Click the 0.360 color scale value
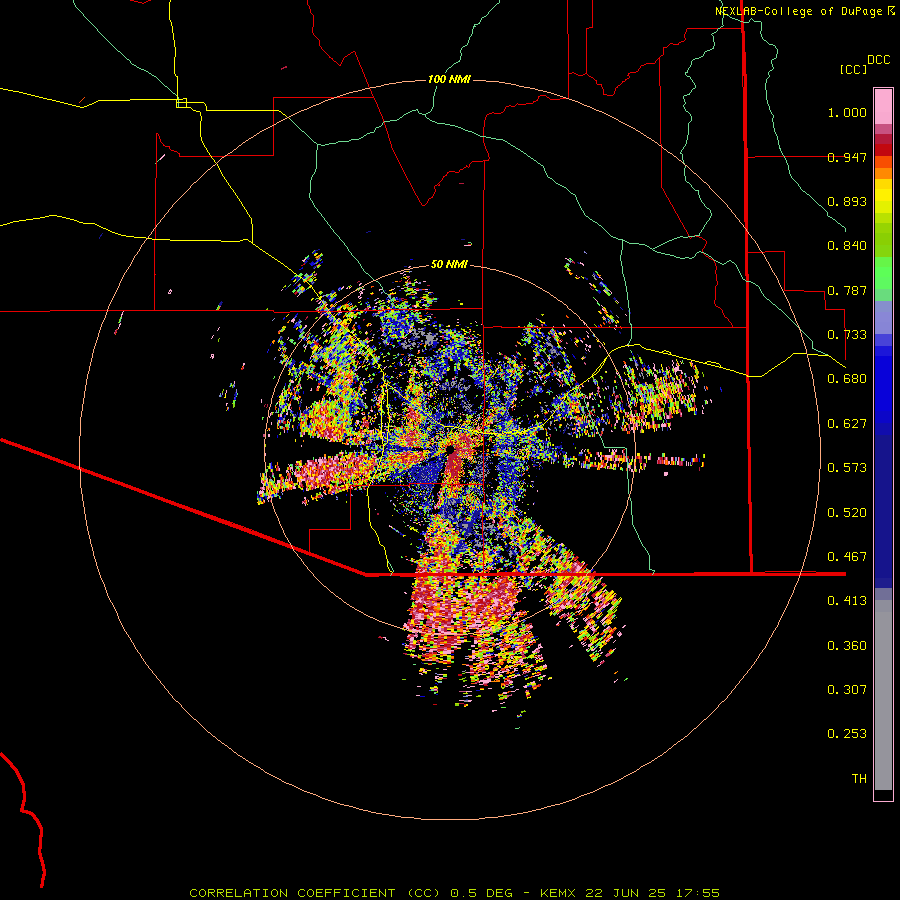The height and width of the screenshot is (900, 900). (847, 646)
